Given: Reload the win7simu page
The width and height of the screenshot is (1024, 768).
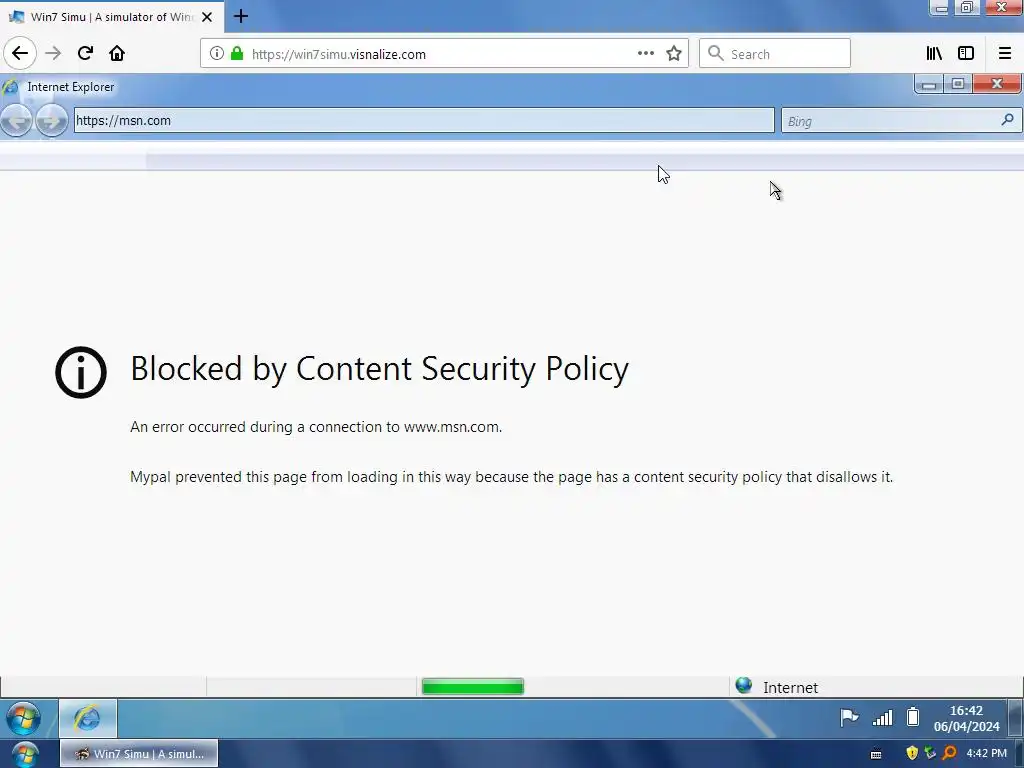Looking at the screenshot, I should coord(85,53).
